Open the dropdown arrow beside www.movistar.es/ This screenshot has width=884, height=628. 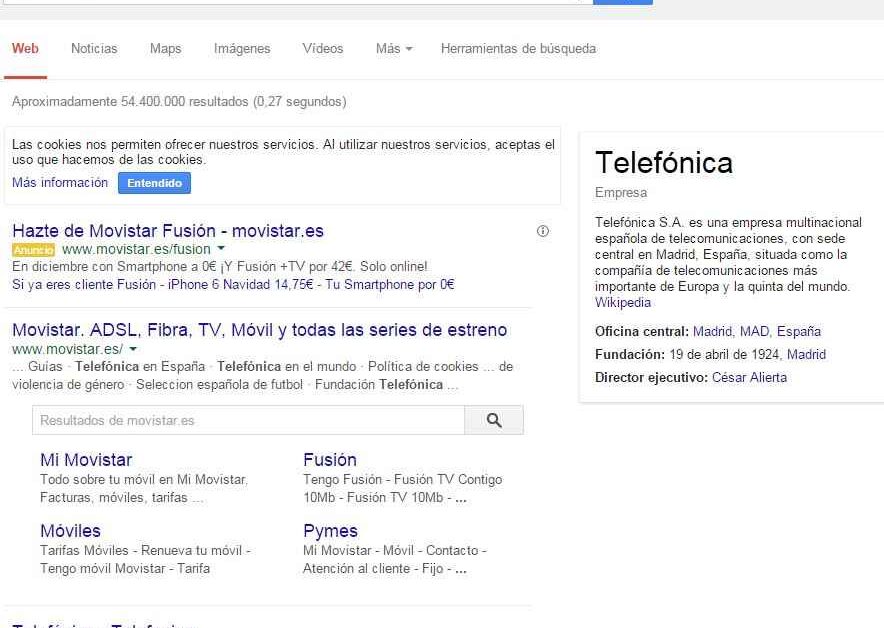point(133,349)
